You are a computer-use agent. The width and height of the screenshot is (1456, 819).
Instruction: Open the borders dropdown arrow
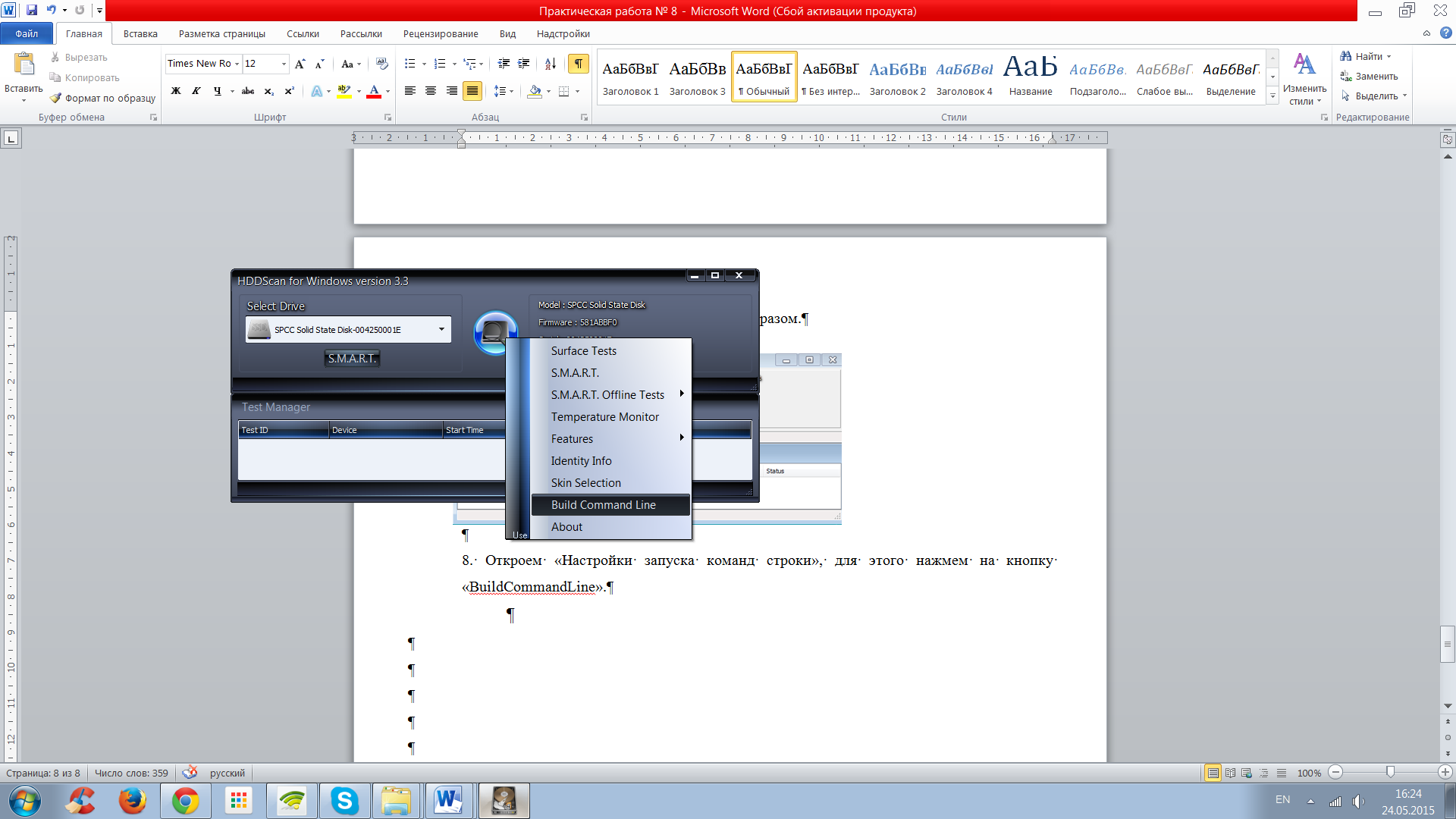click(578, 91)
